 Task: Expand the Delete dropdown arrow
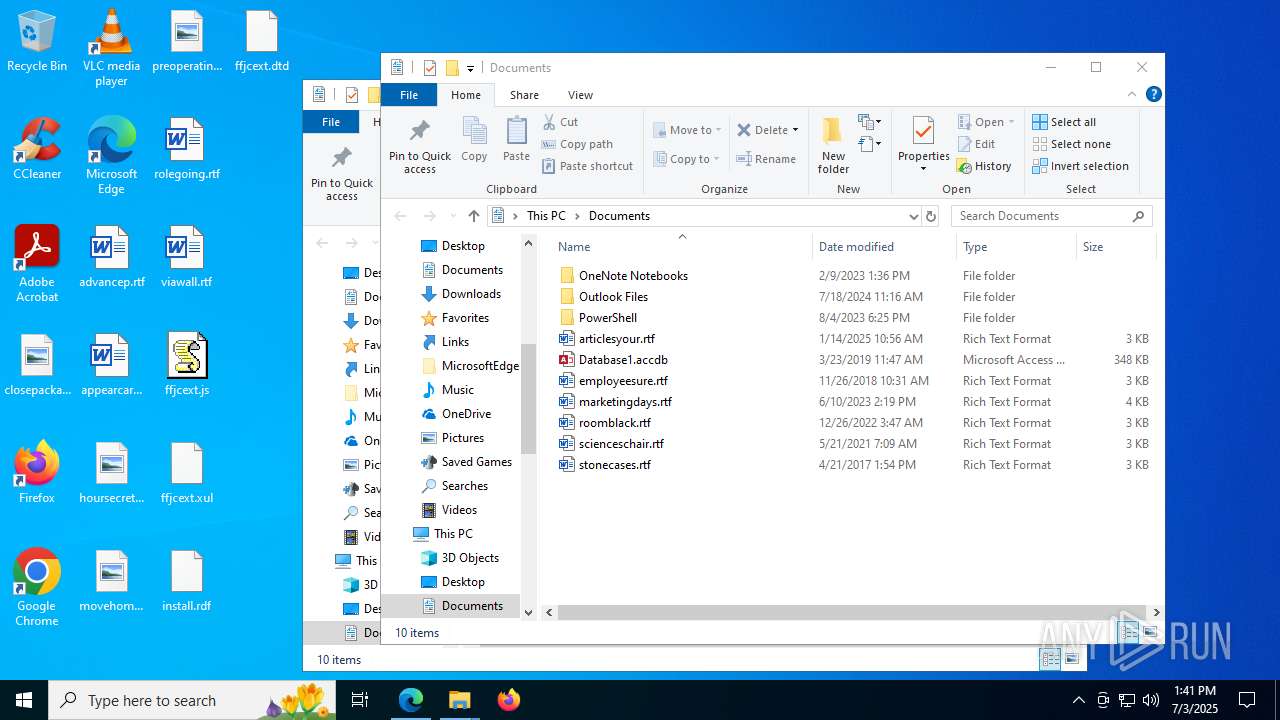coord(795,130)
